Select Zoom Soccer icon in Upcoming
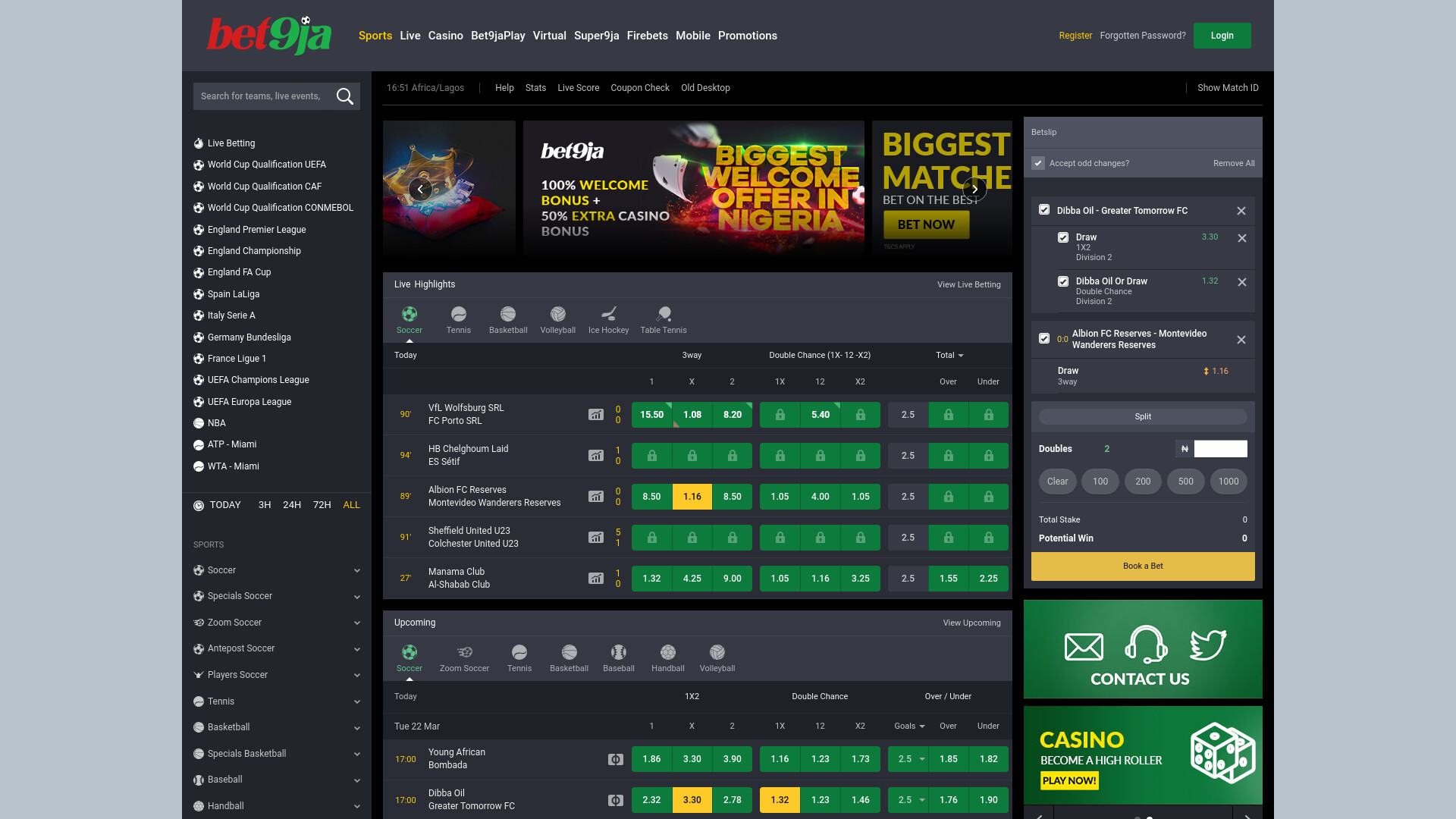This screenshot has height=819, width=1456. coord(465,652)
